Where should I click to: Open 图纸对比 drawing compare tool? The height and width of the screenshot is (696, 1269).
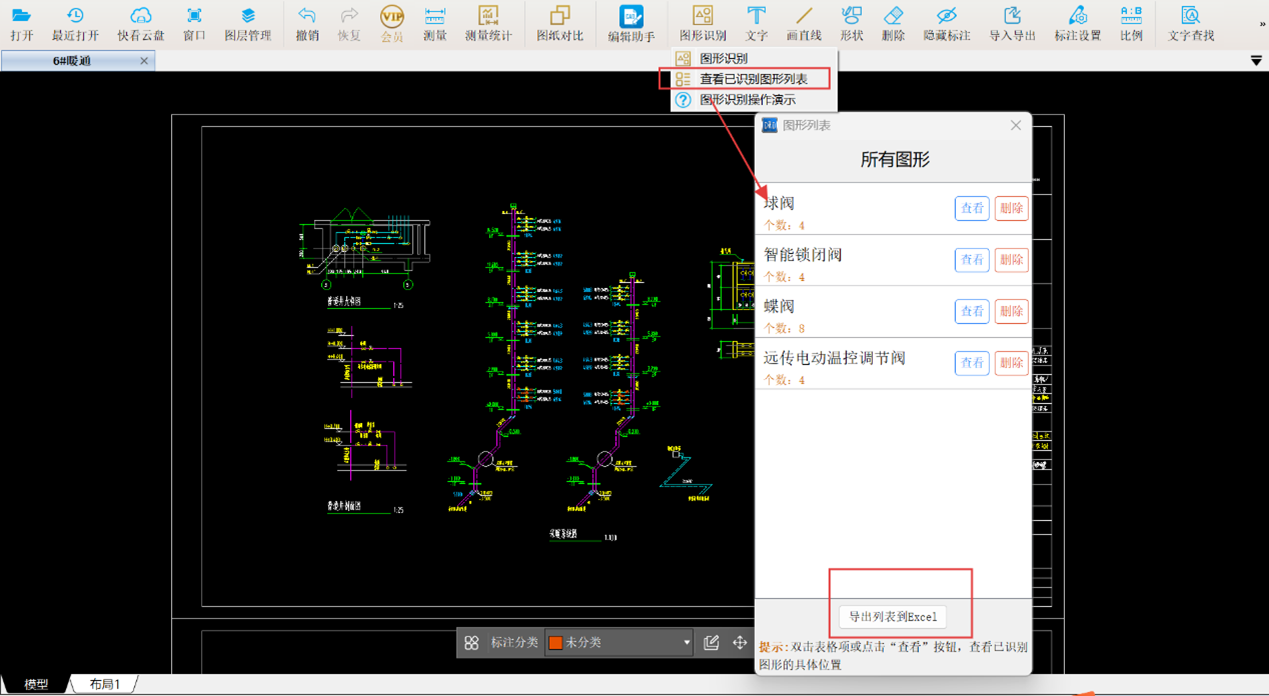point(559,23)
